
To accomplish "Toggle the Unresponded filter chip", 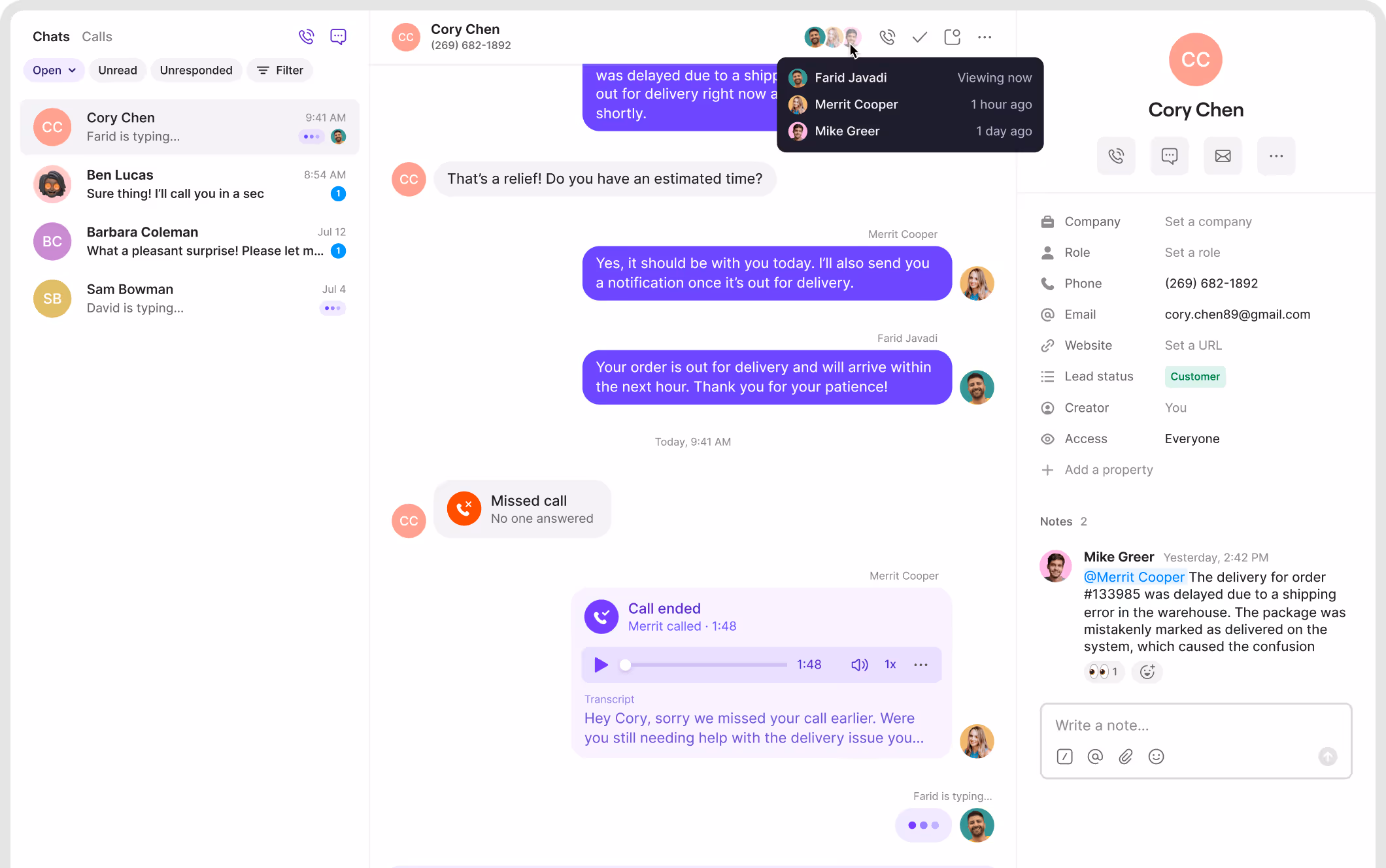I will point(196,70).
